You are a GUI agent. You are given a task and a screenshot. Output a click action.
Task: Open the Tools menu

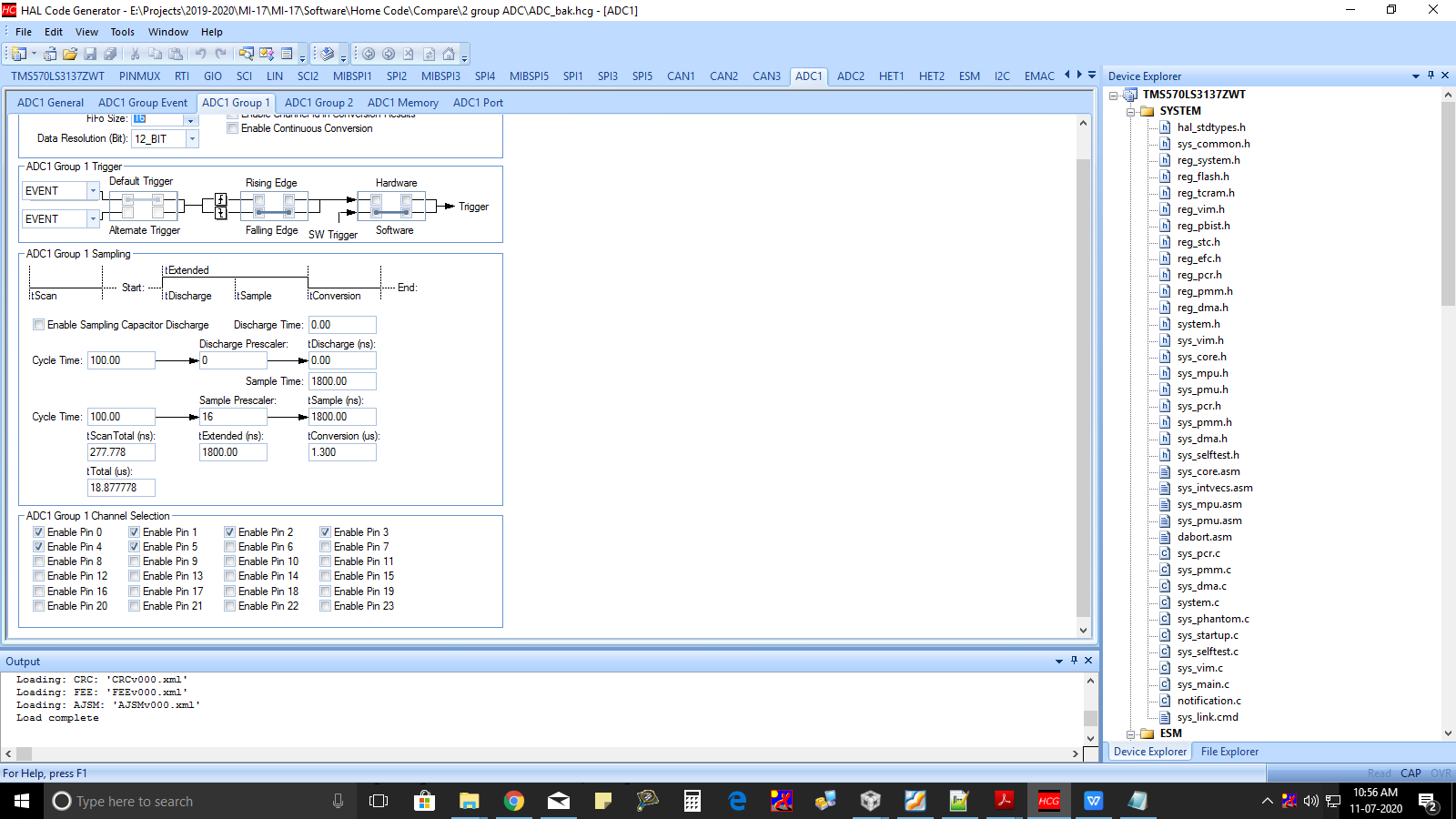[x=123, y=32]
